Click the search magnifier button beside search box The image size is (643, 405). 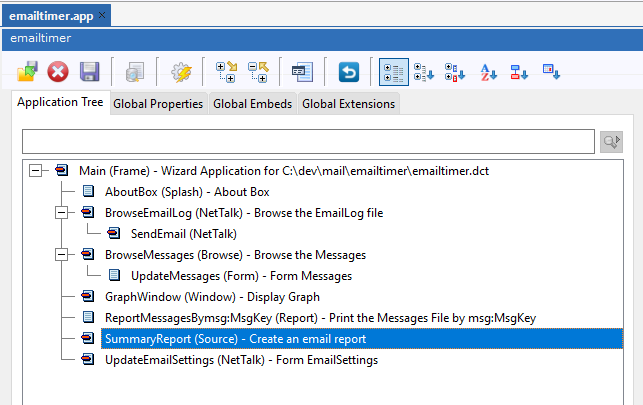pyautogui.click(x=610, y=142)
